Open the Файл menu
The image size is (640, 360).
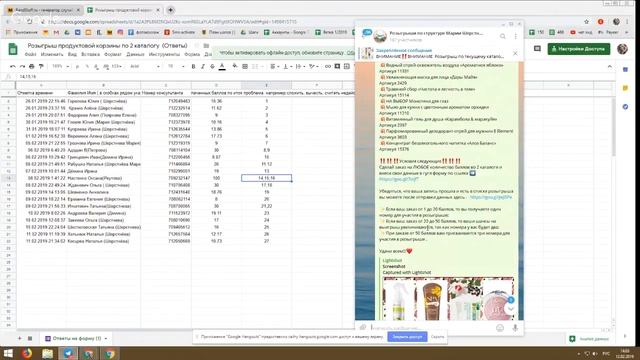coord(30,54)
